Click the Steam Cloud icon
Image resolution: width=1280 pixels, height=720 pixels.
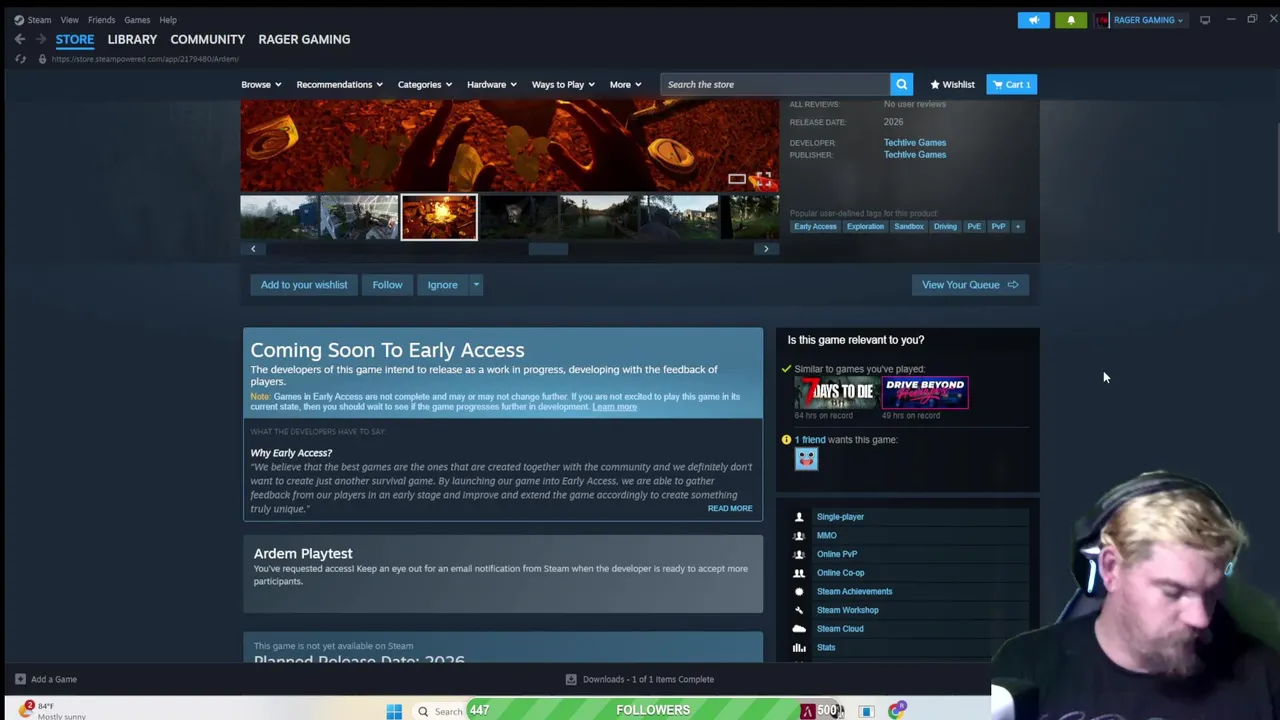pyautogui.click(x=798, y=629)
